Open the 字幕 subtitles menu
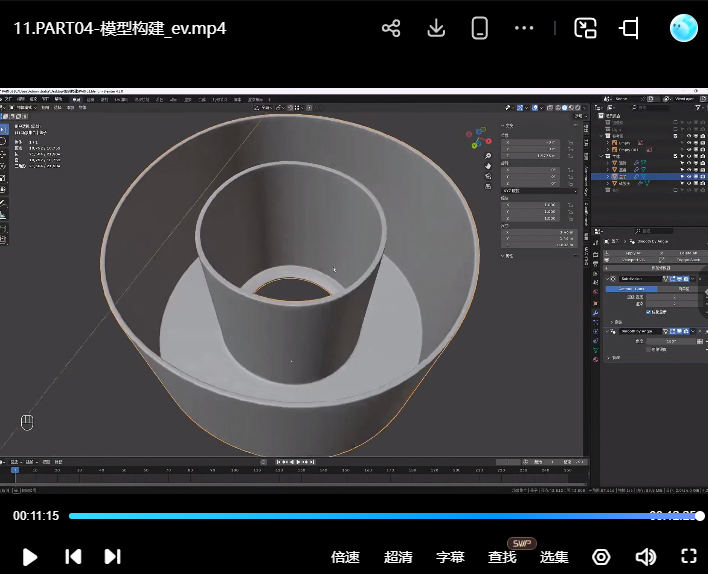 450,557
